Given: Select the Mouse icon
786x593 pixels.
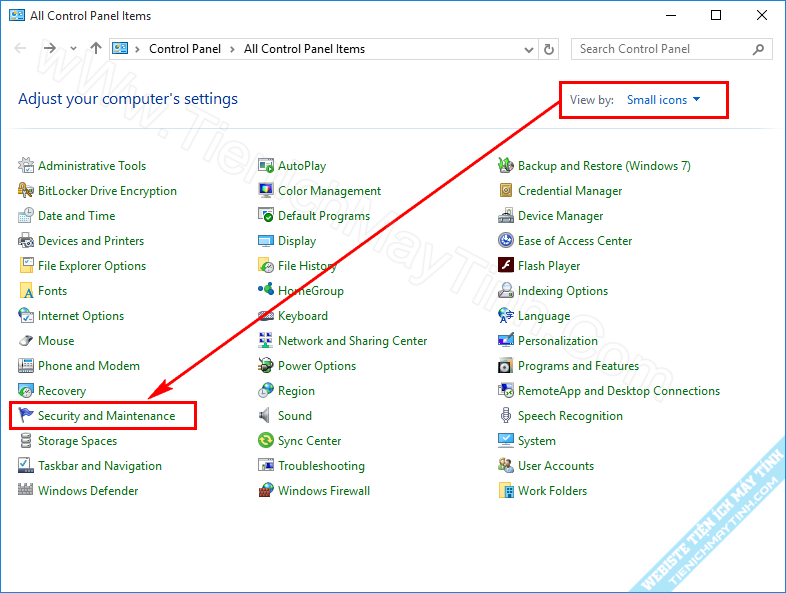Looking at the screenshot, I should [26, 341].
